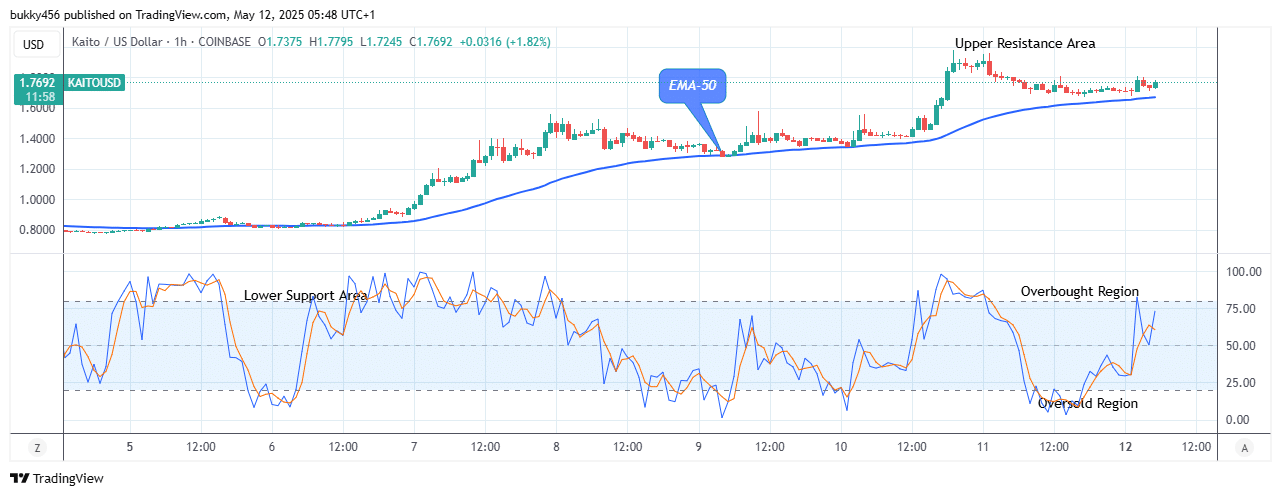Viewport: 1281px width, 496px height.
Task: Click the 1.6000 price axis label
Action: (x=35, y=108)
